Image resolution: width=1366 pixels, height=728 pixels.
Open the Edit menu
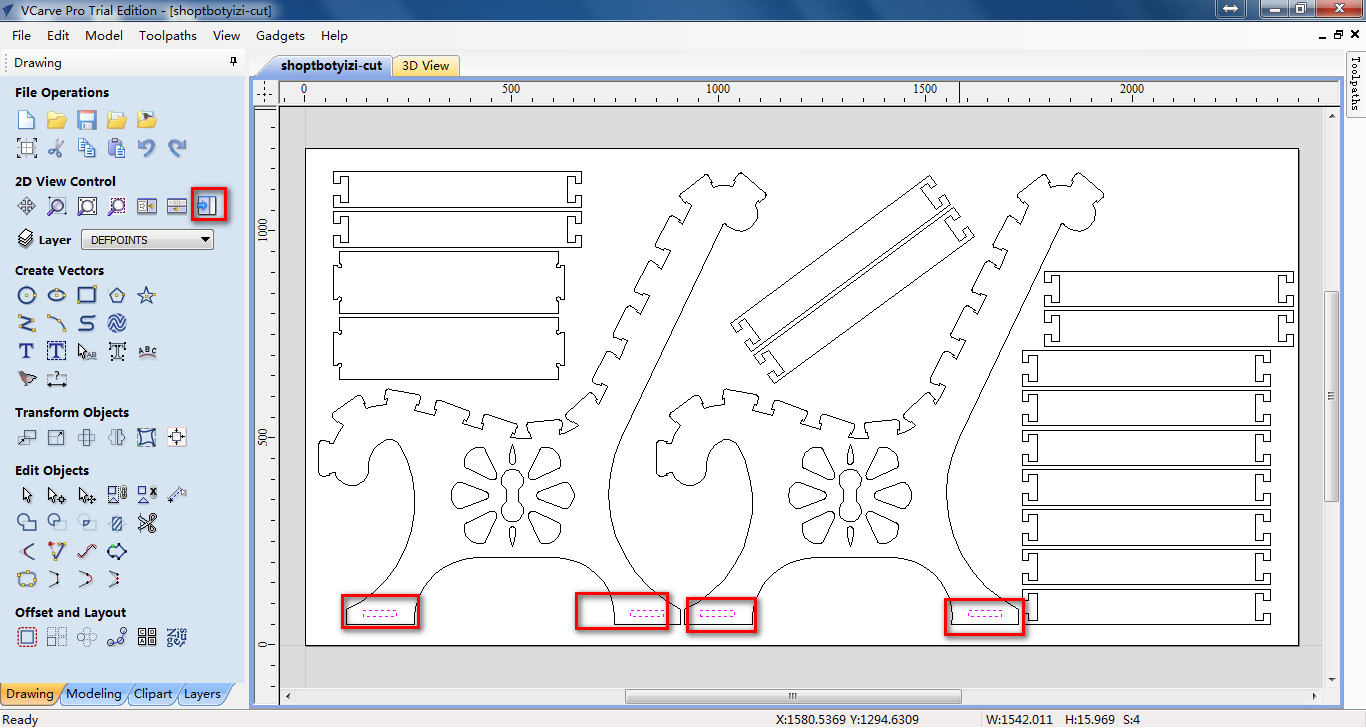pyautogui.click(x=58, y=35)
